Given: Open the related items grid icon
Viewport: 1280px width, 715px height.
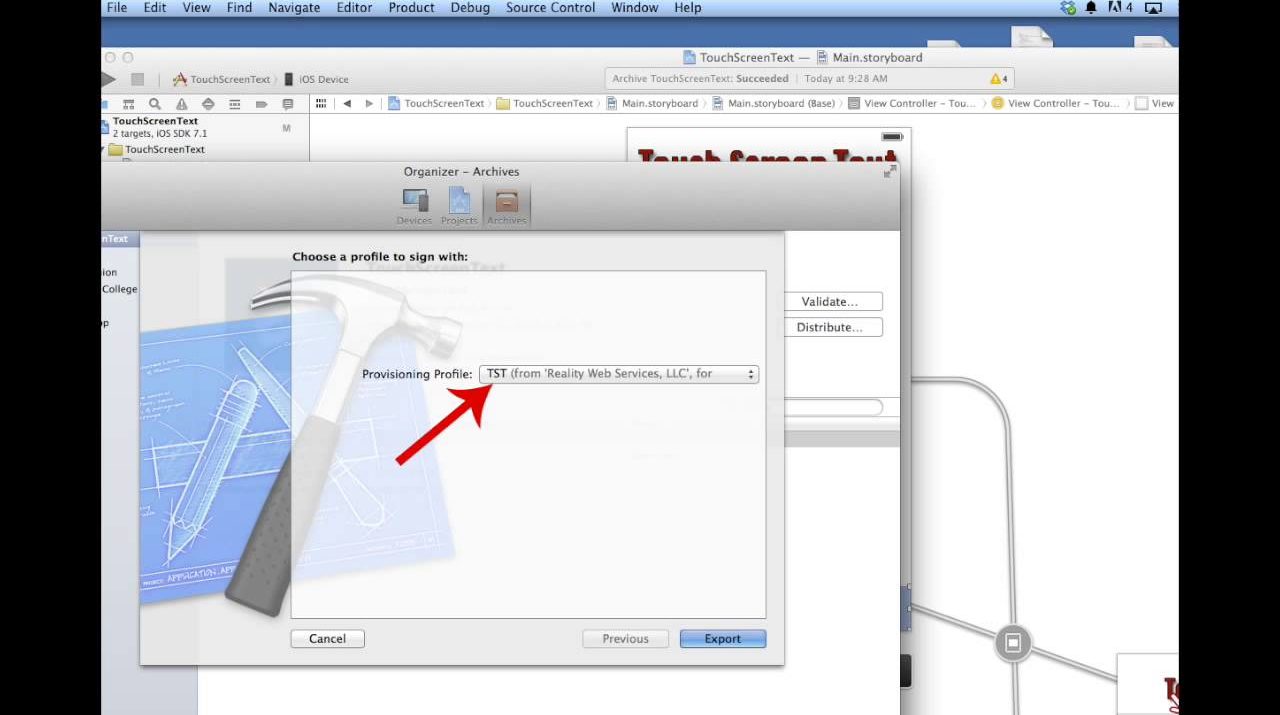Looking at the screenshot, I should coord(321,104).
